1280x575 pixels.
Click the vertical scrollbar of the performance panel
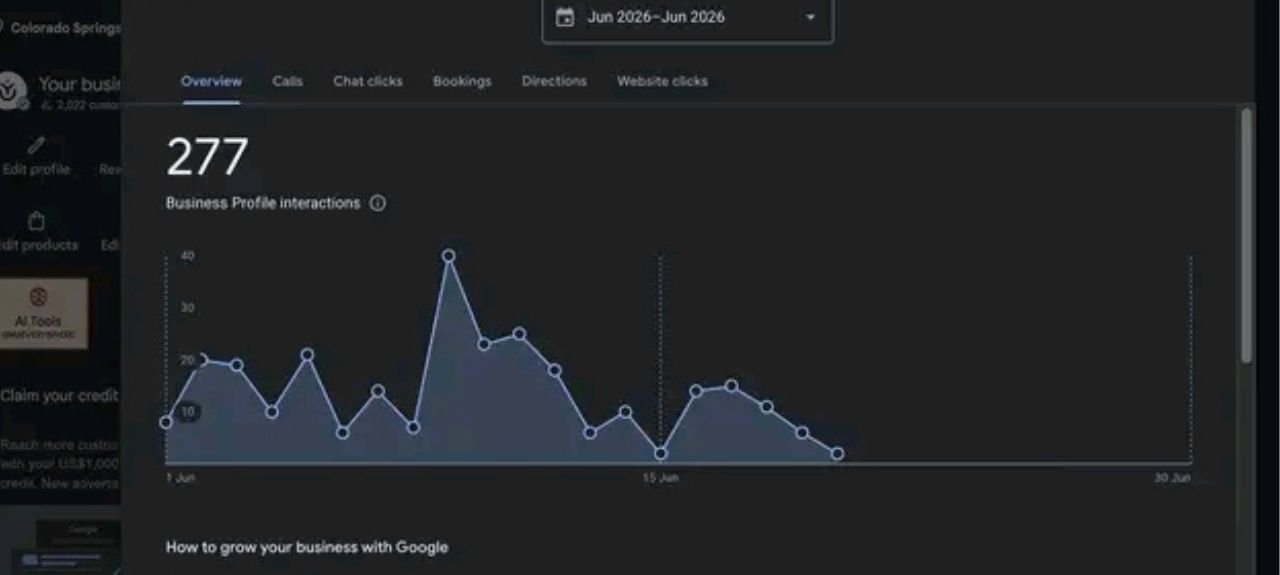(x=1245, y=235)
